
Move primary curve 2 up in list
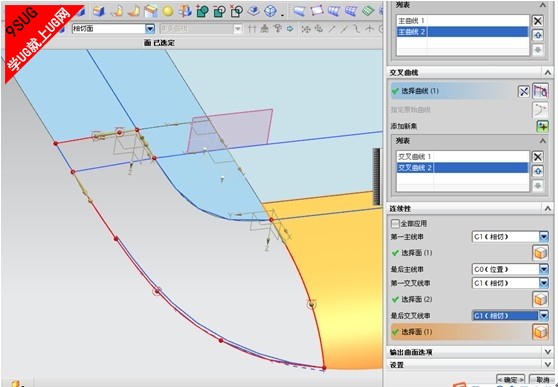[x=537, y=35]
